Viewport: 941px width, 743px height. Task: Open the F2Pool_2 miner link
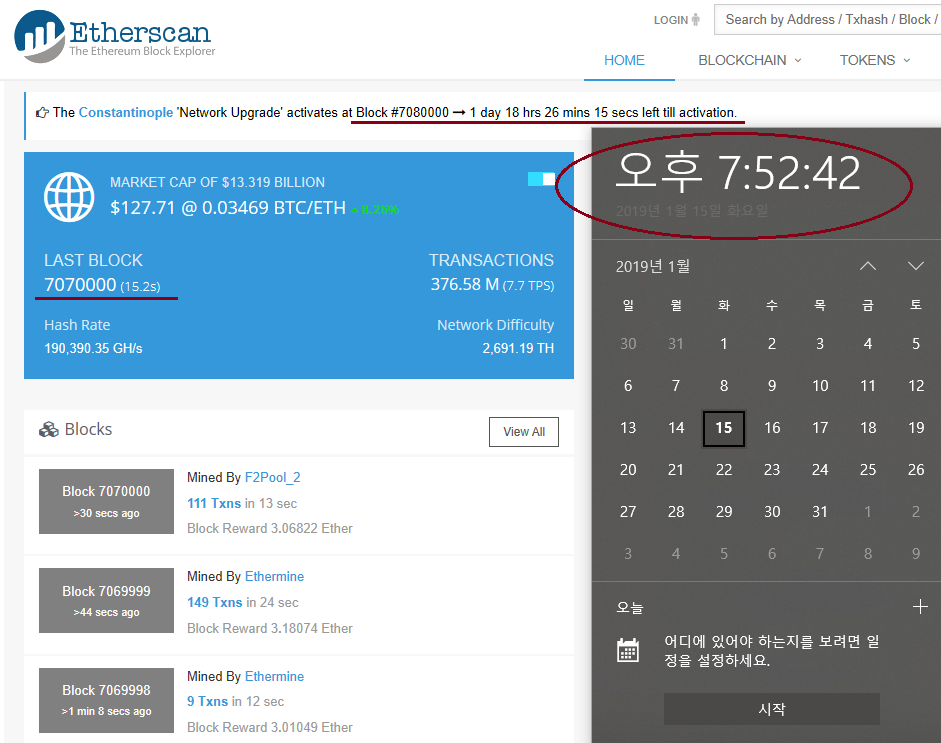point(272,477)
